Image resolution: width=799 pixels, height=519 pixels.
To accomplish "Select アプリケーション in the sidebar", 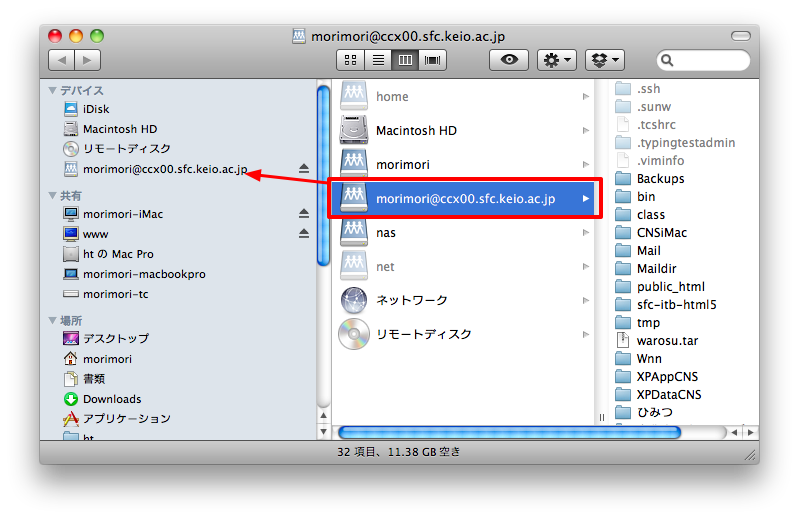I will 126,419.
